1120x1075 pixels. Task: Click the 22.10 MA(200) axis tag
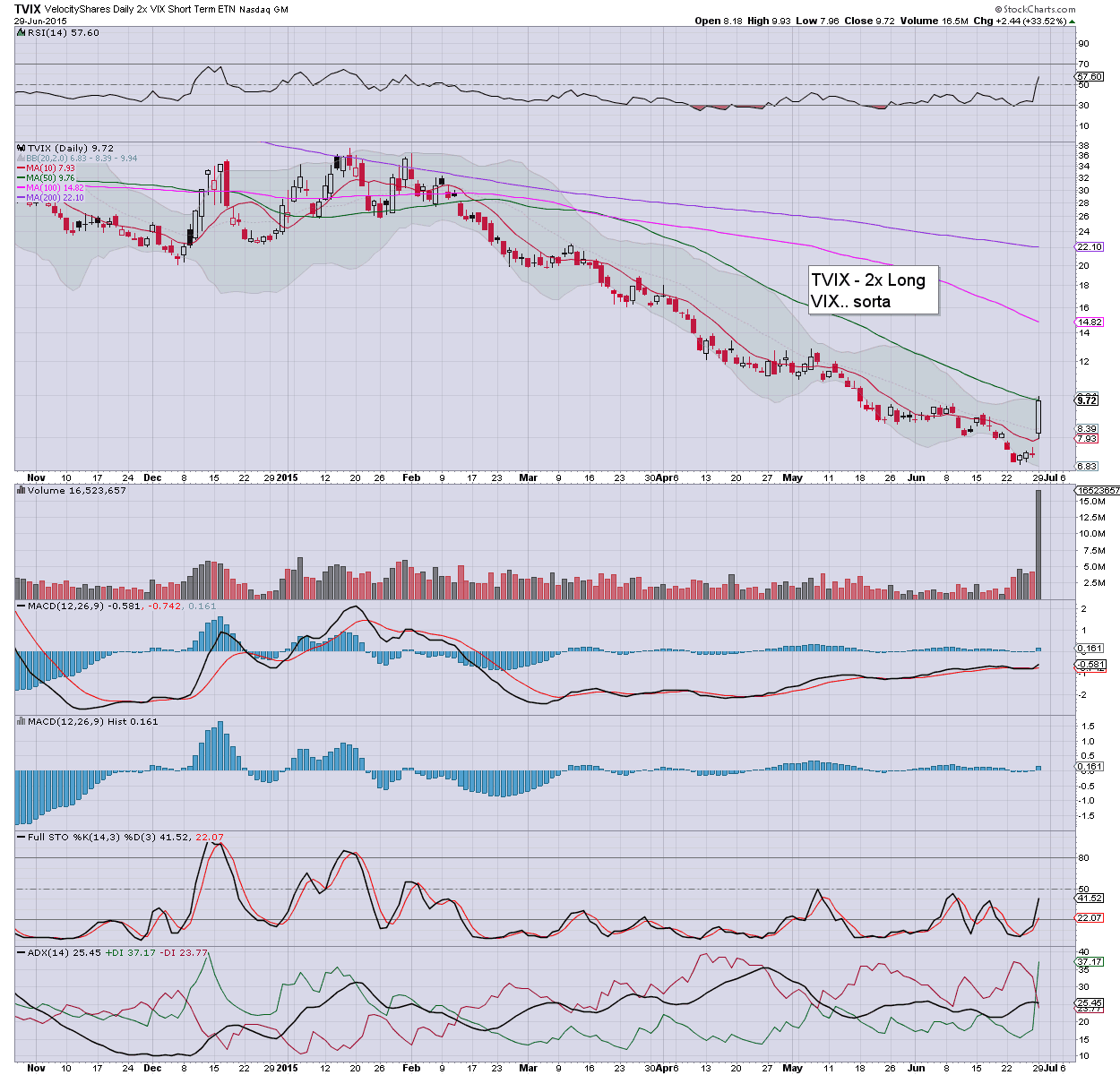click(1089, 246)
